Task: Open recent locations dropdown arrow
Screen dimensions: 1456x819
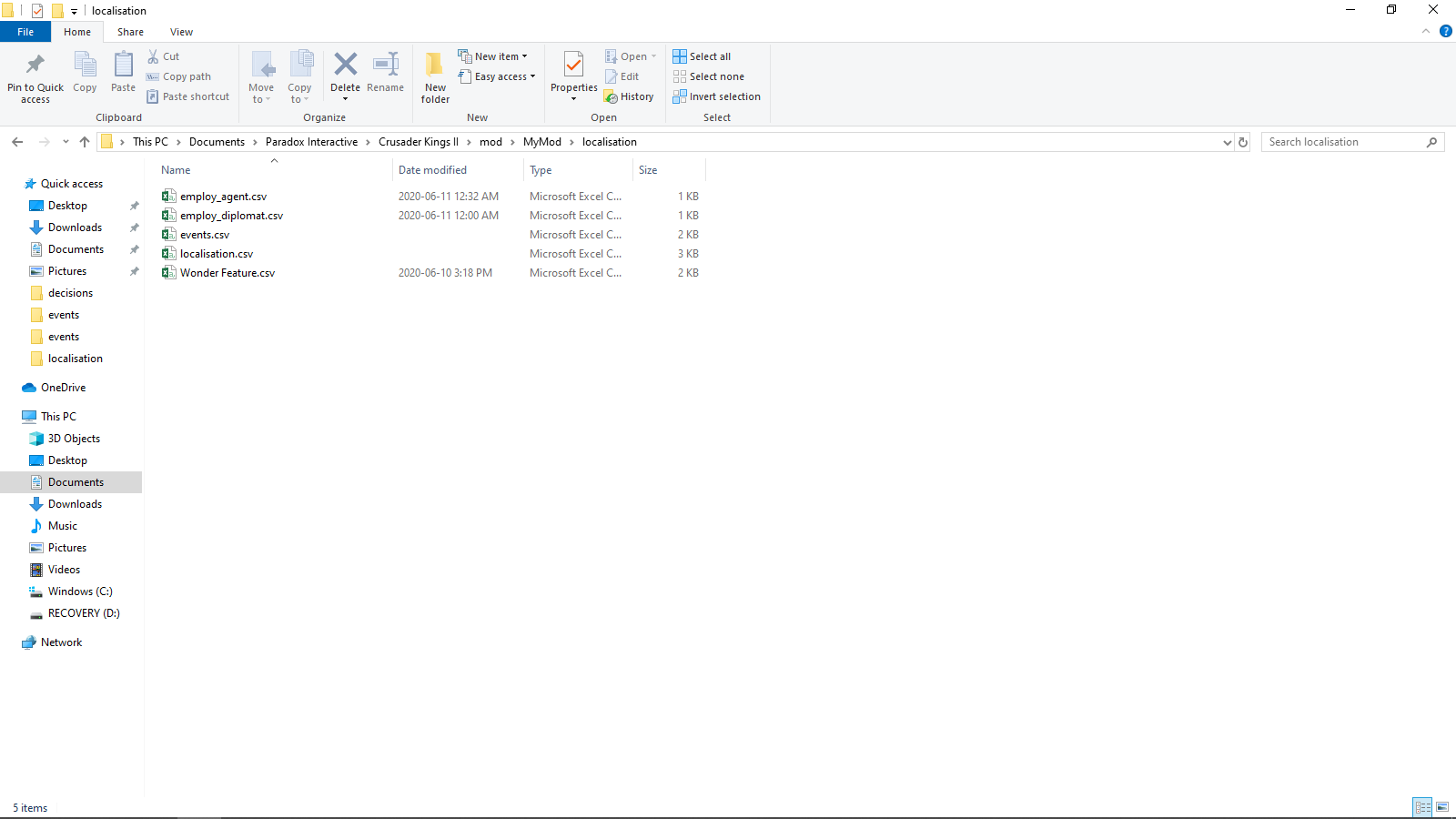Action: click(x=66, y=142)
